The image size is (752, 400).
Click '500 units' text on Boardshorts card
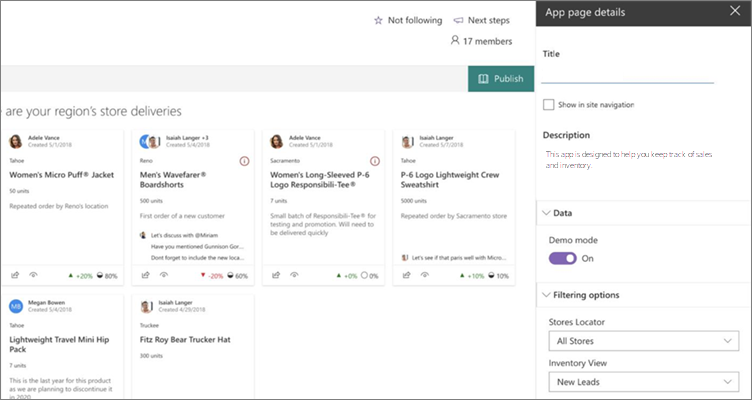click(151, 200)
